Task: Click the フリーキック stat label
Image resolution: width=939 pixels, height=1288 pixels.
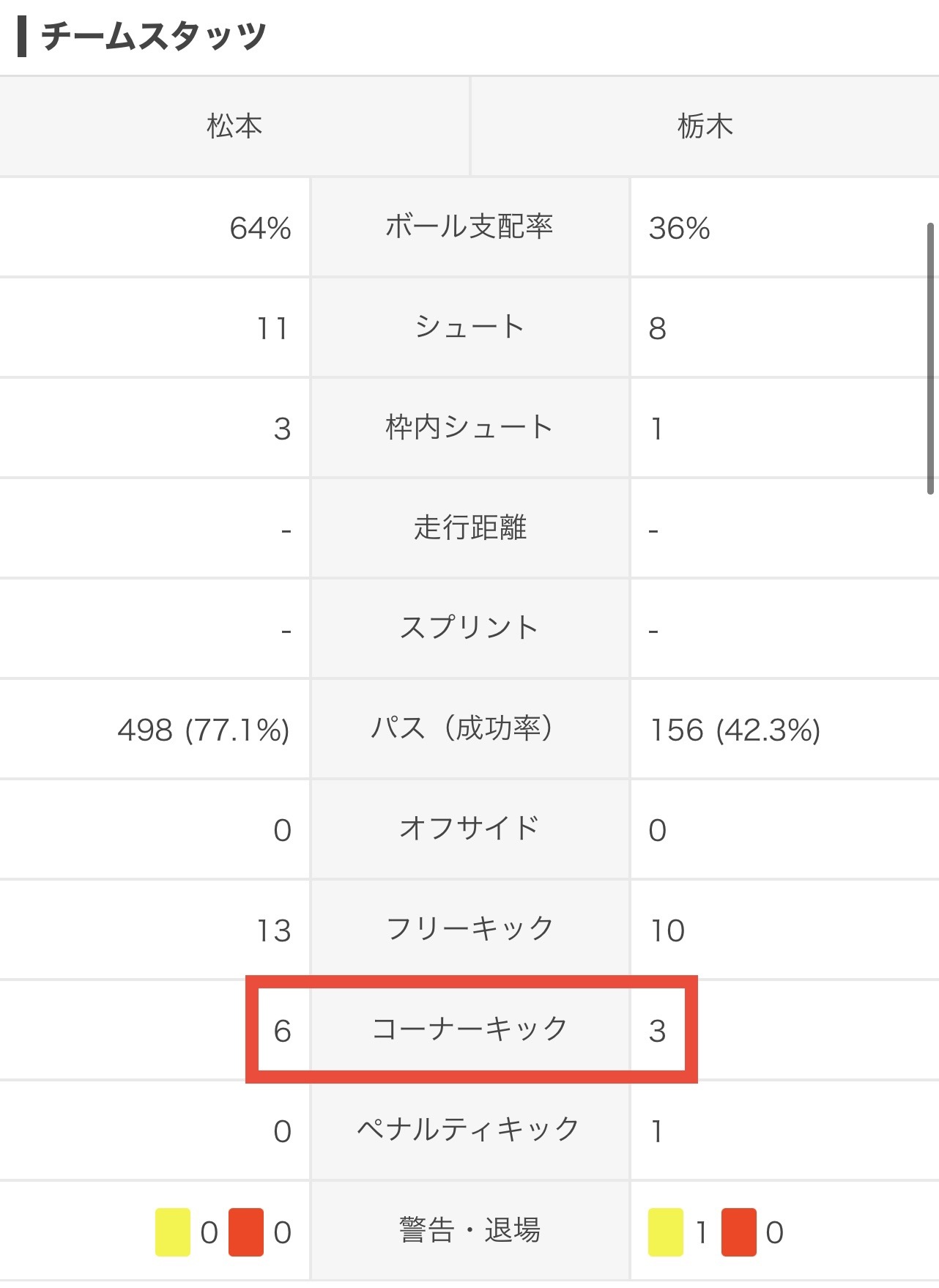Action: coord(469,930)
